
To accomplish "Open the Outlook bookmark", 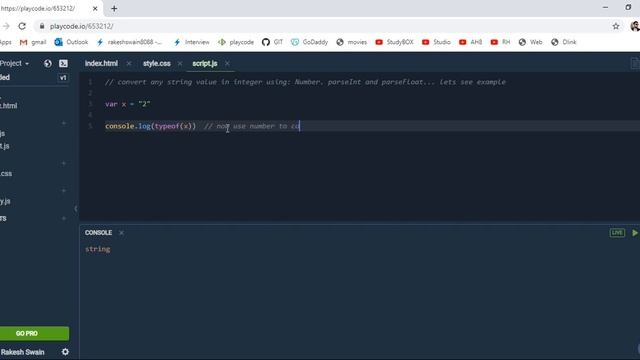I will (x=71, y=42).
